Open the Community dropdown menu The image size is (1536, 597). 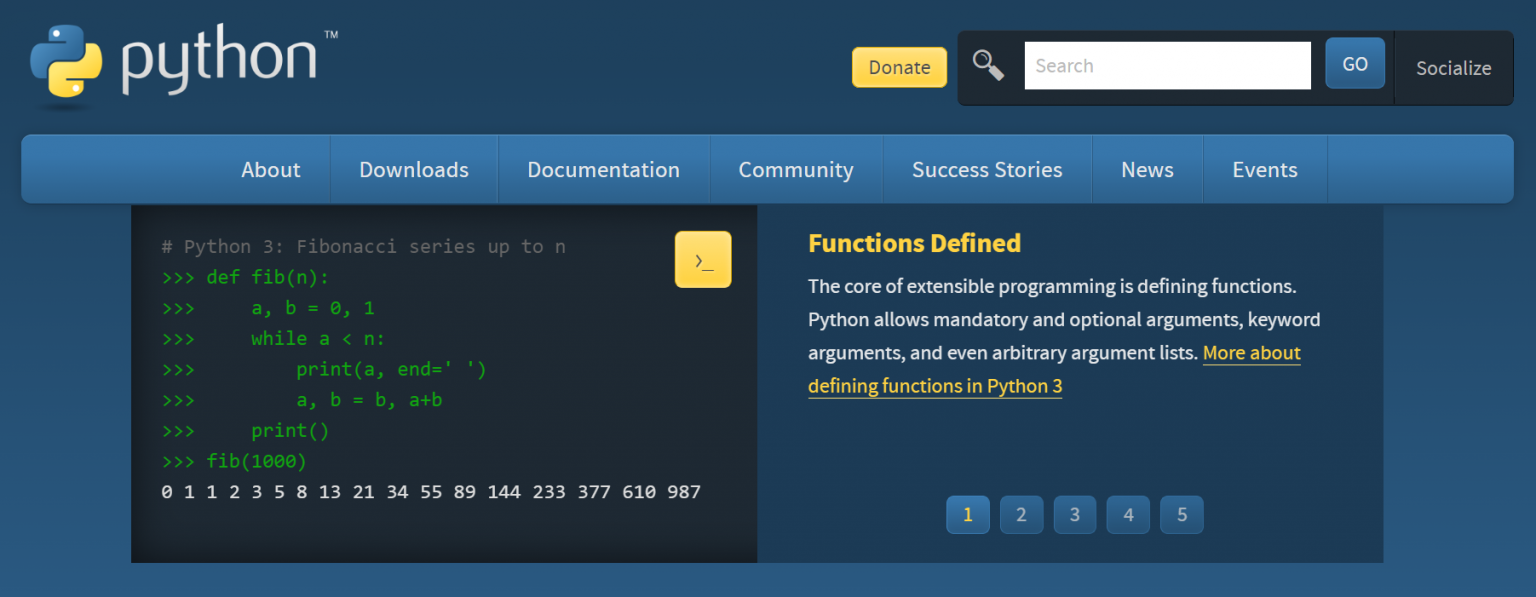pos(796,169)
